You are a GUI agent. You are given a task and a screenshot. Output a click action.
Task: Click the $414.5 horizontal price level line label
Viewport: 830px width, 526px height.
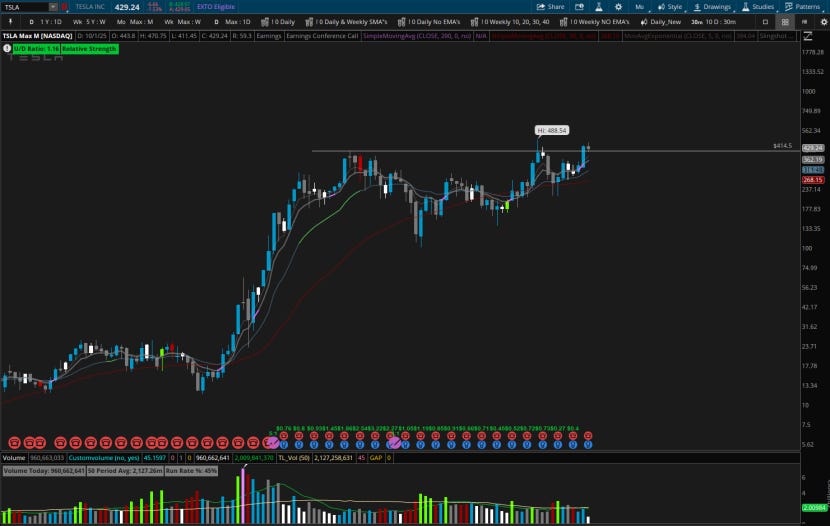782,146
